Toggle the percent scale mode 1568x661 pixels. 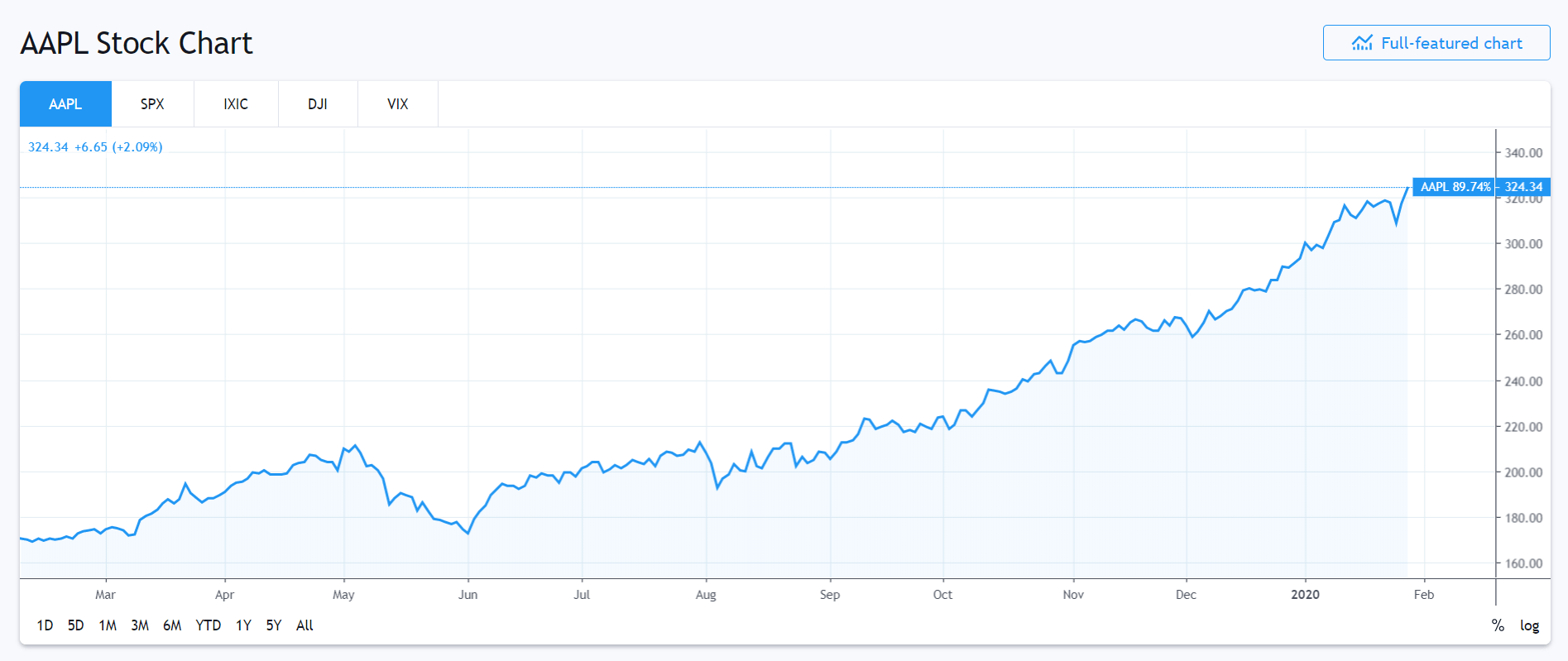(1498, 625)
